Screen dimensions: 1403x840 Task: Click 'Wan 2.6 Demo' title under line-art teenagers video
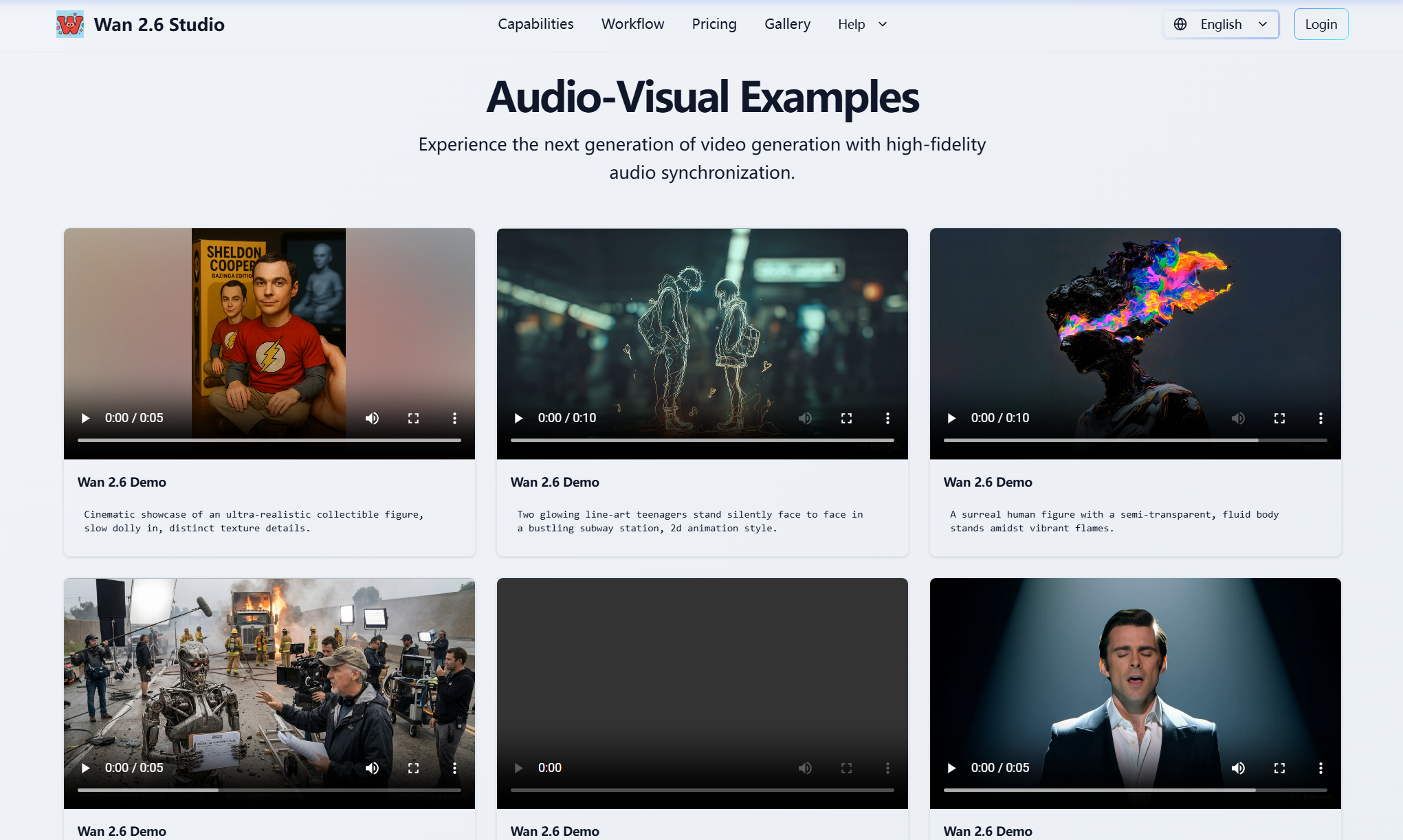[555, 482]
